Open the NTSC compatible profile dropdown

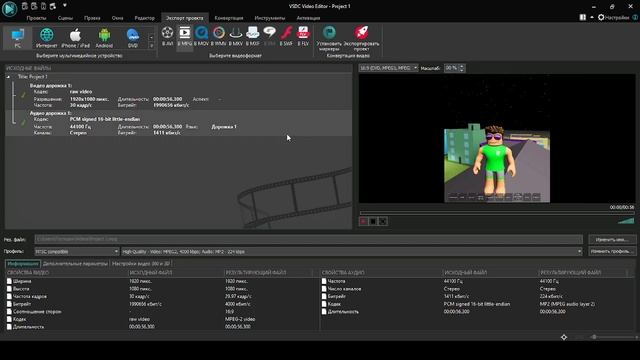coord(77,251)
